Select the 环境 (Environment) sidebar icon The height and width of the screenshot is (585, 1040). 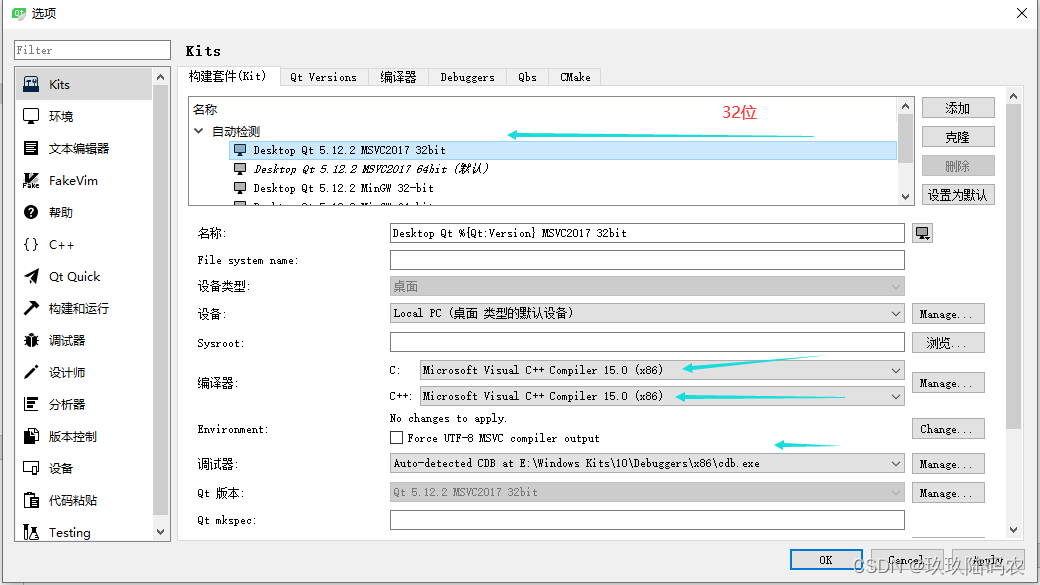coord(31,116)
